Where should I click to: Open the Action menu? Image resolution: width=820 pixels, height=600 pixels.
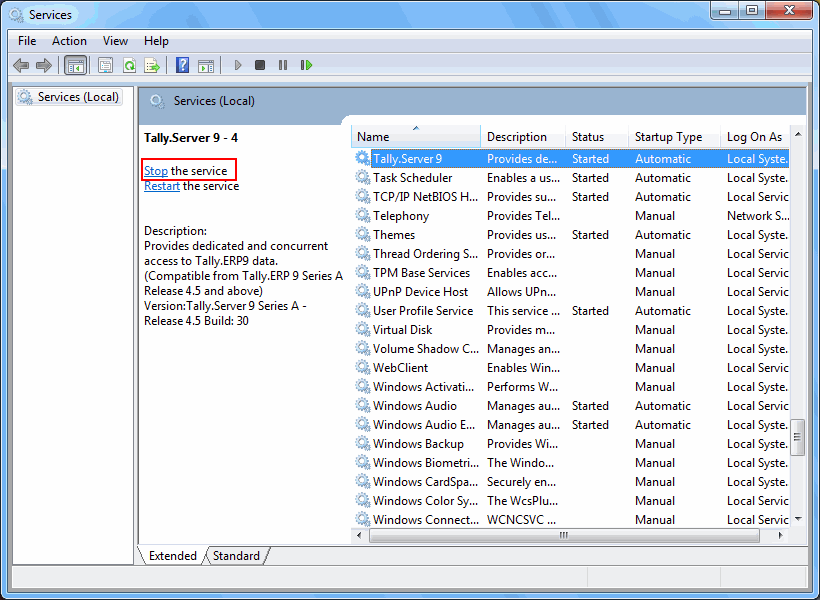[x=69, y=41]
